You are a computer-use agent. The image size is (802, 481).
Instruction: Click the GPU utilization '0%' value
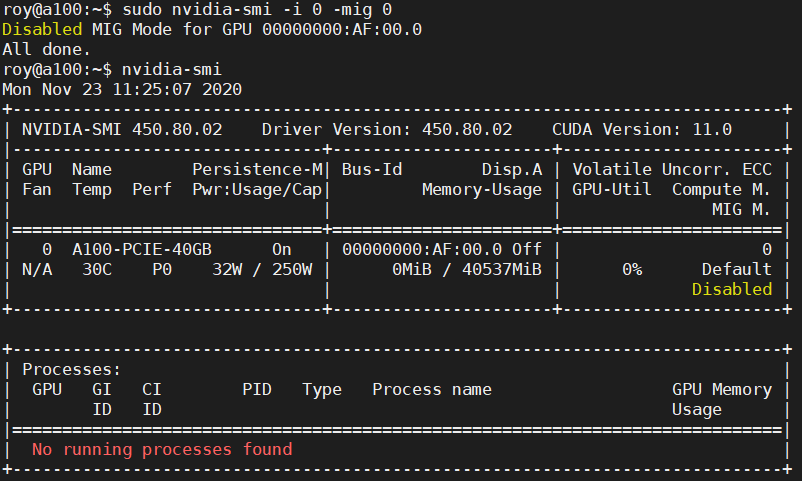click(x=631, y=269)
